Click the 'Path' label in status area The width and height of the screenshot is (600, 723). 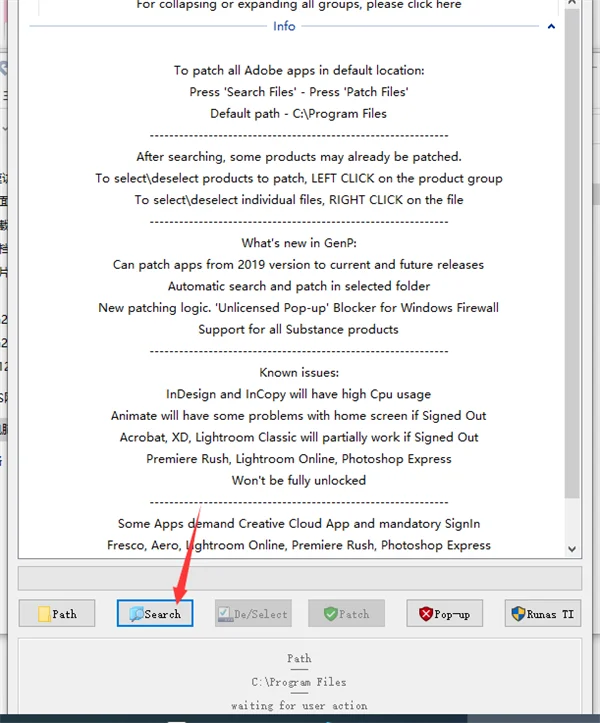(299, 658)
